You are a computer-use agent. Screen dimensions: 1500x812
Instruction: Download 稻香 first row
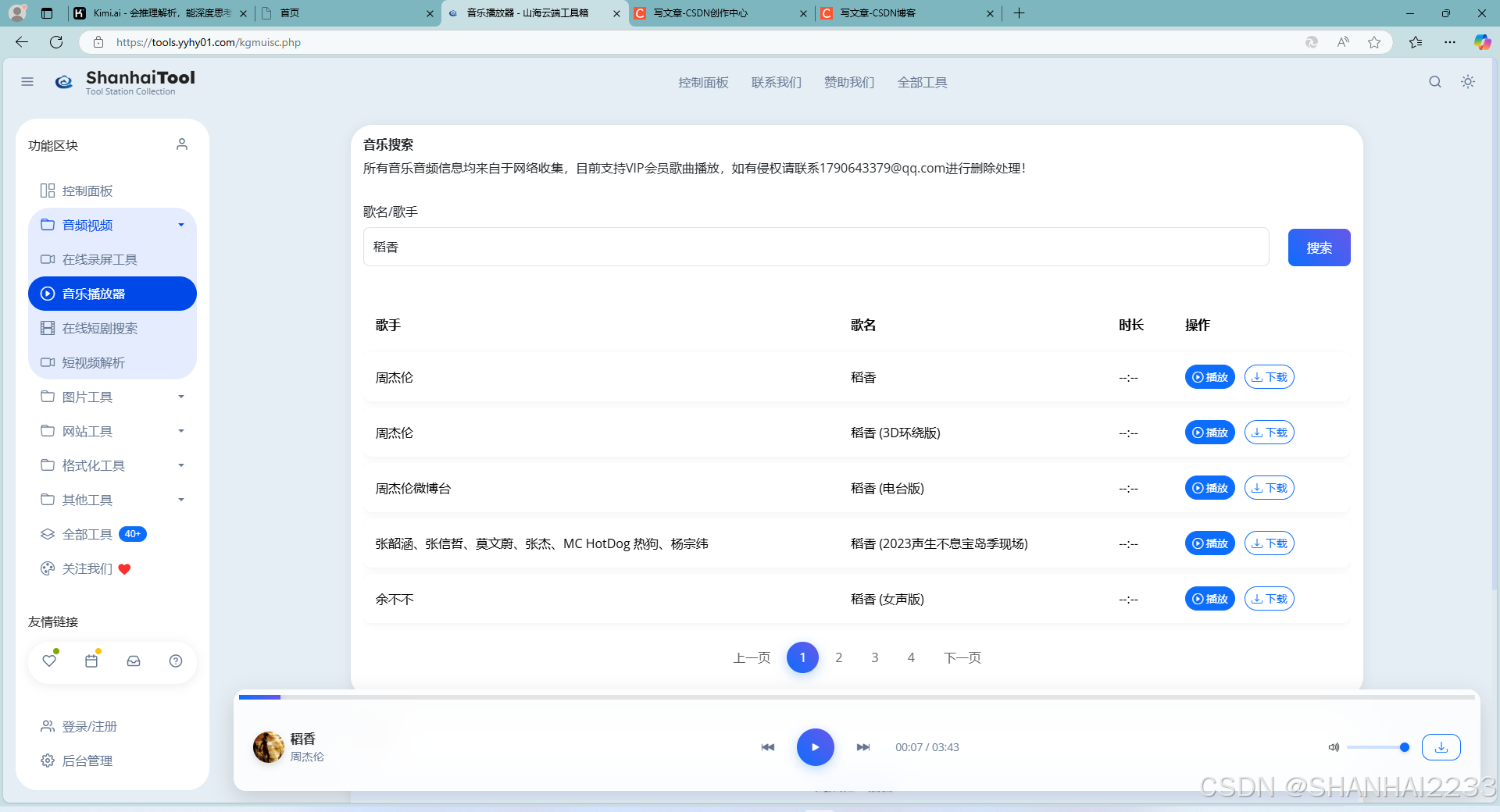pos(1269,377)
